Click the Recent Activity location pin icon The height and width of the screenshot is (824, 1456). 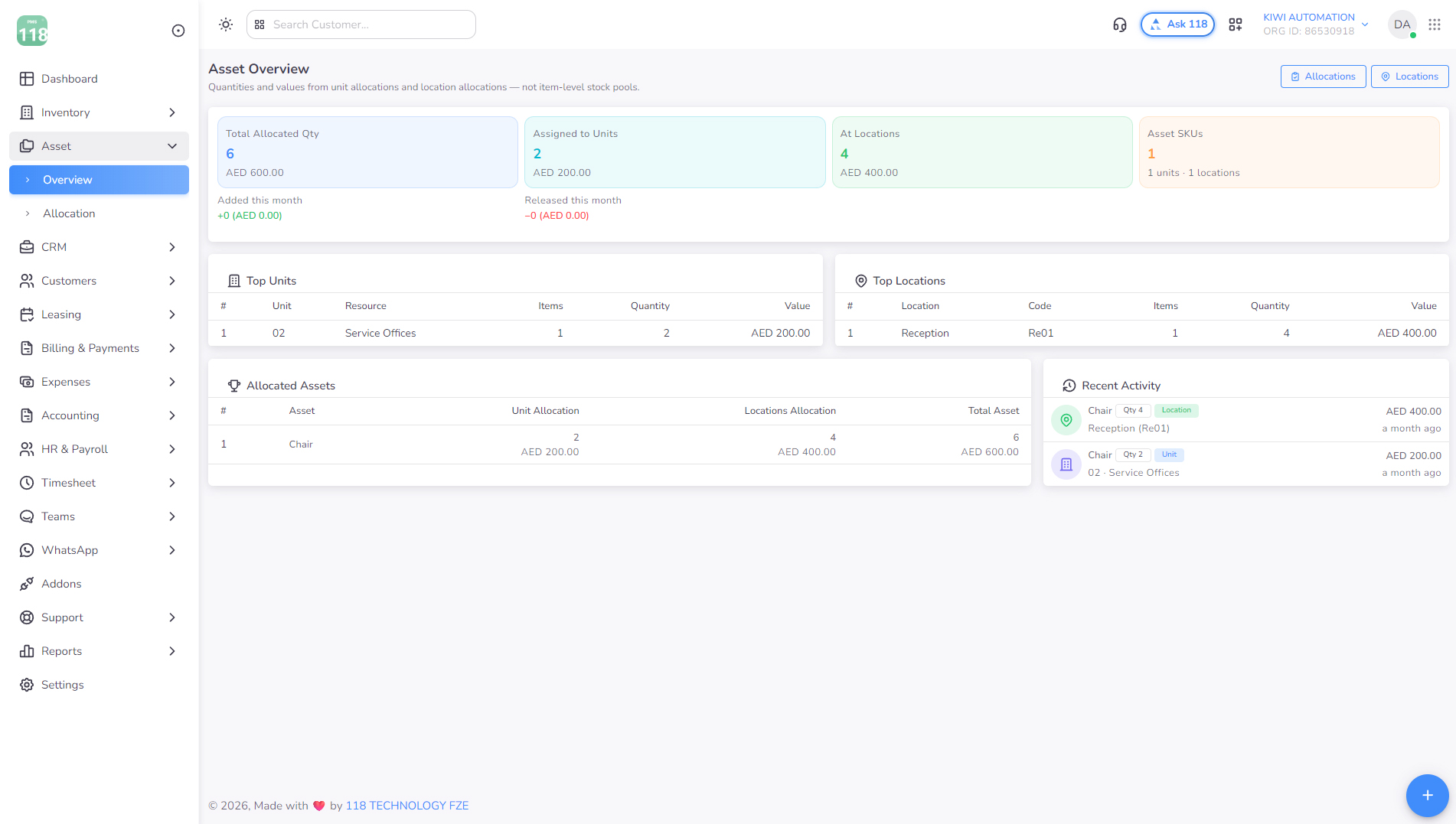(1066, 419)
